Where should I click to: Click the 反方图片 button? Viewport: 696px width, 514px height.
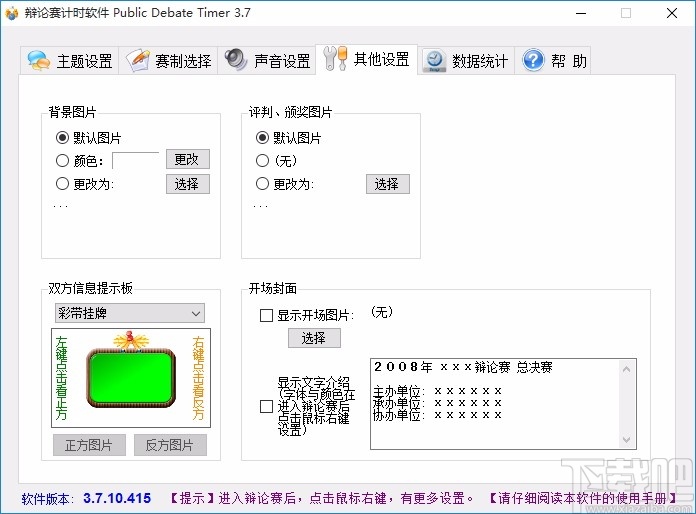(170, 445)
